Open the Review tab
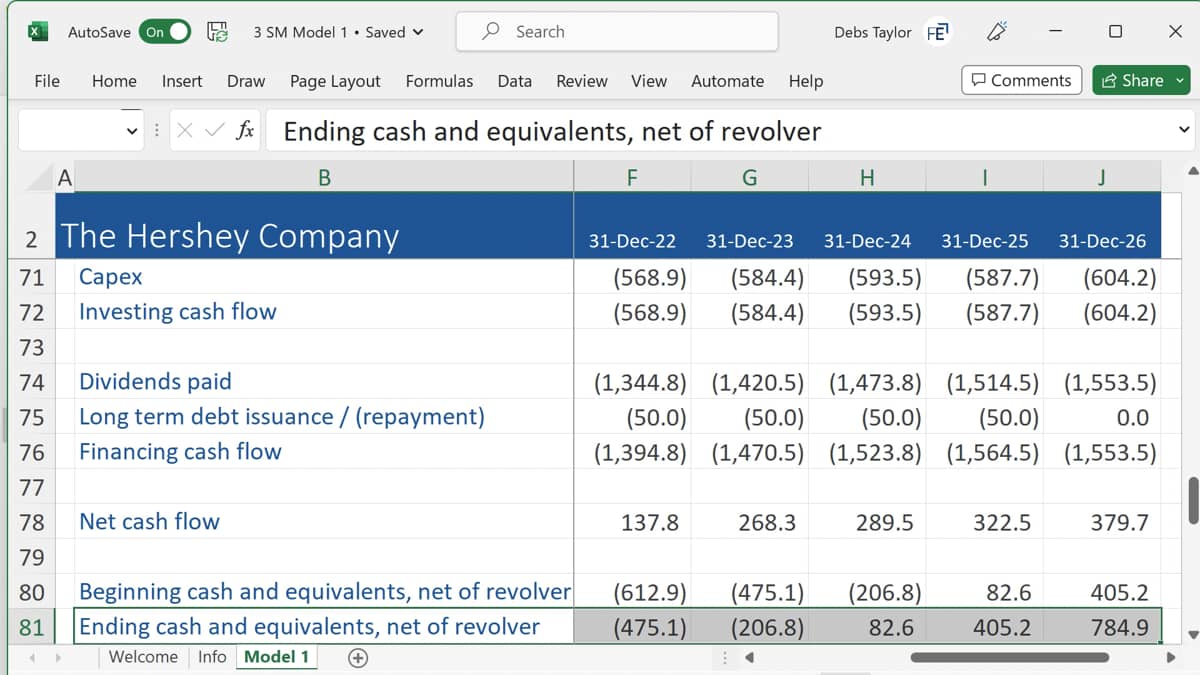Screen dimensions: 1200x675 click(x=581, y=81)
